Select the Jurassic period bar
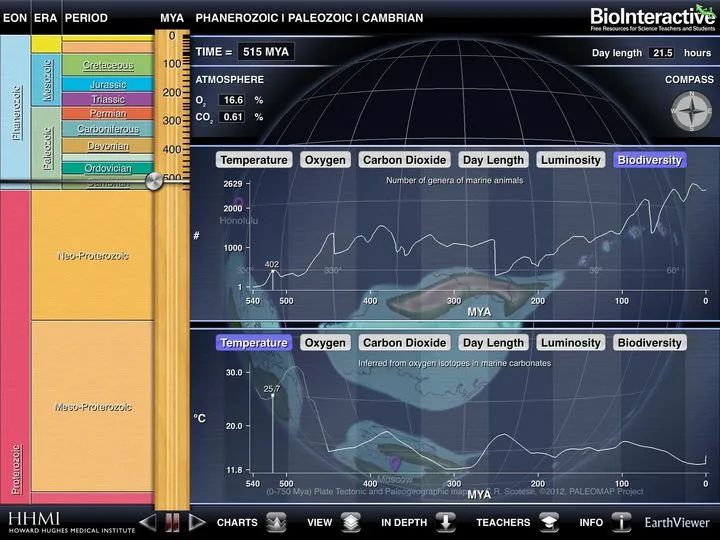Viewport: 720px width, 540px height. click(107, 84)
